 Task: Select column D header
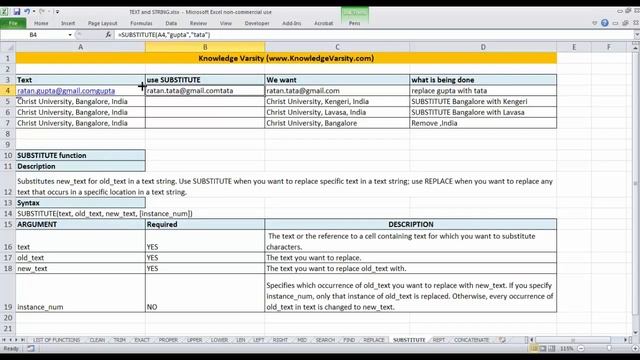(x=483, y=47)
